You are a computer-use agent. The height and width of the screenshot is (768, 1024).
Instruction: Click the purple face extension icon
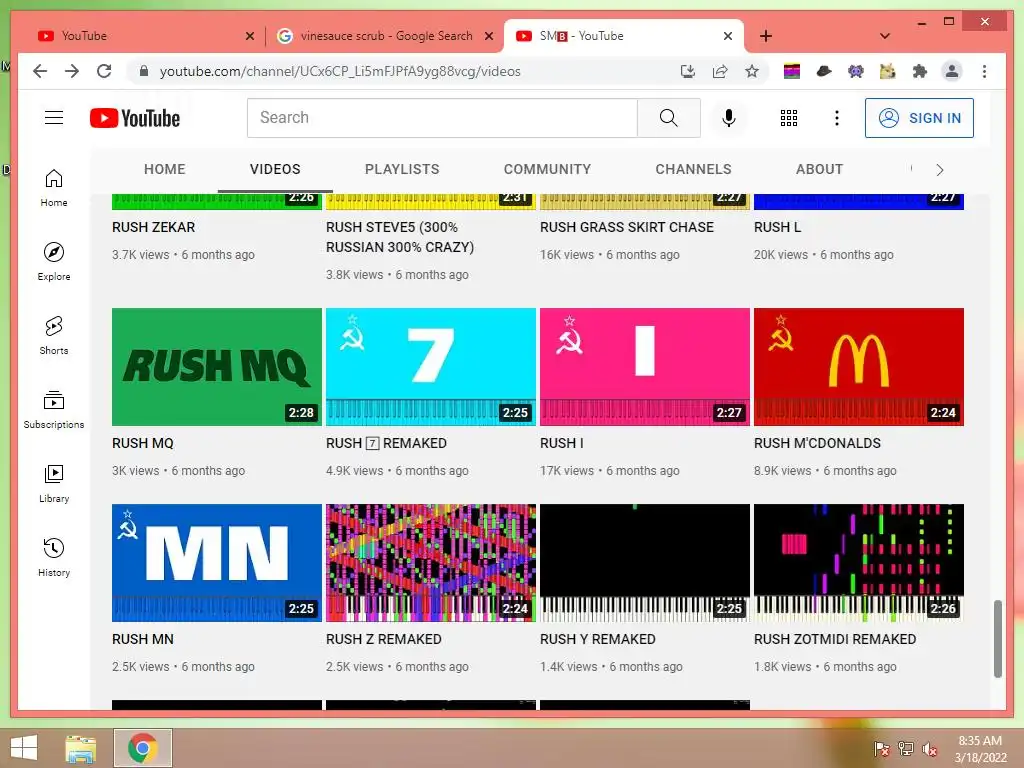tap(856, 71)
